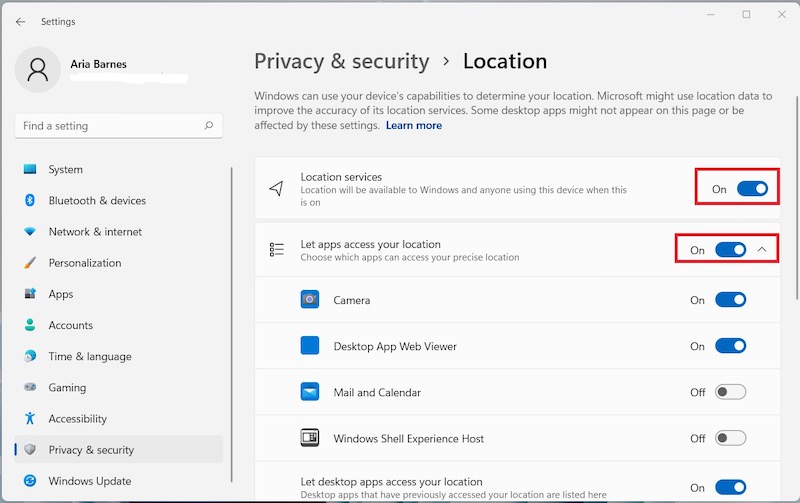Click the Apps label in the sidebar
The image size is (800, 503).
(x=61, y=294)
